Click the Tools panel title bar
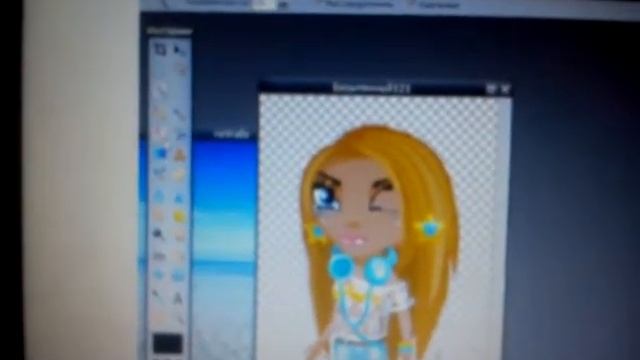 tap(169, 31)
